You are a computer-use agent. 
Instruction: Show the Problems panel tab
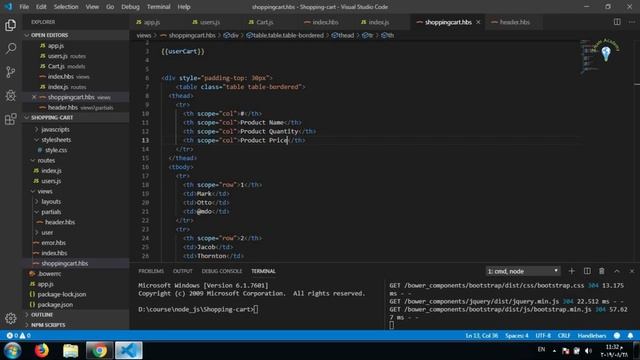tap(151, 271)
